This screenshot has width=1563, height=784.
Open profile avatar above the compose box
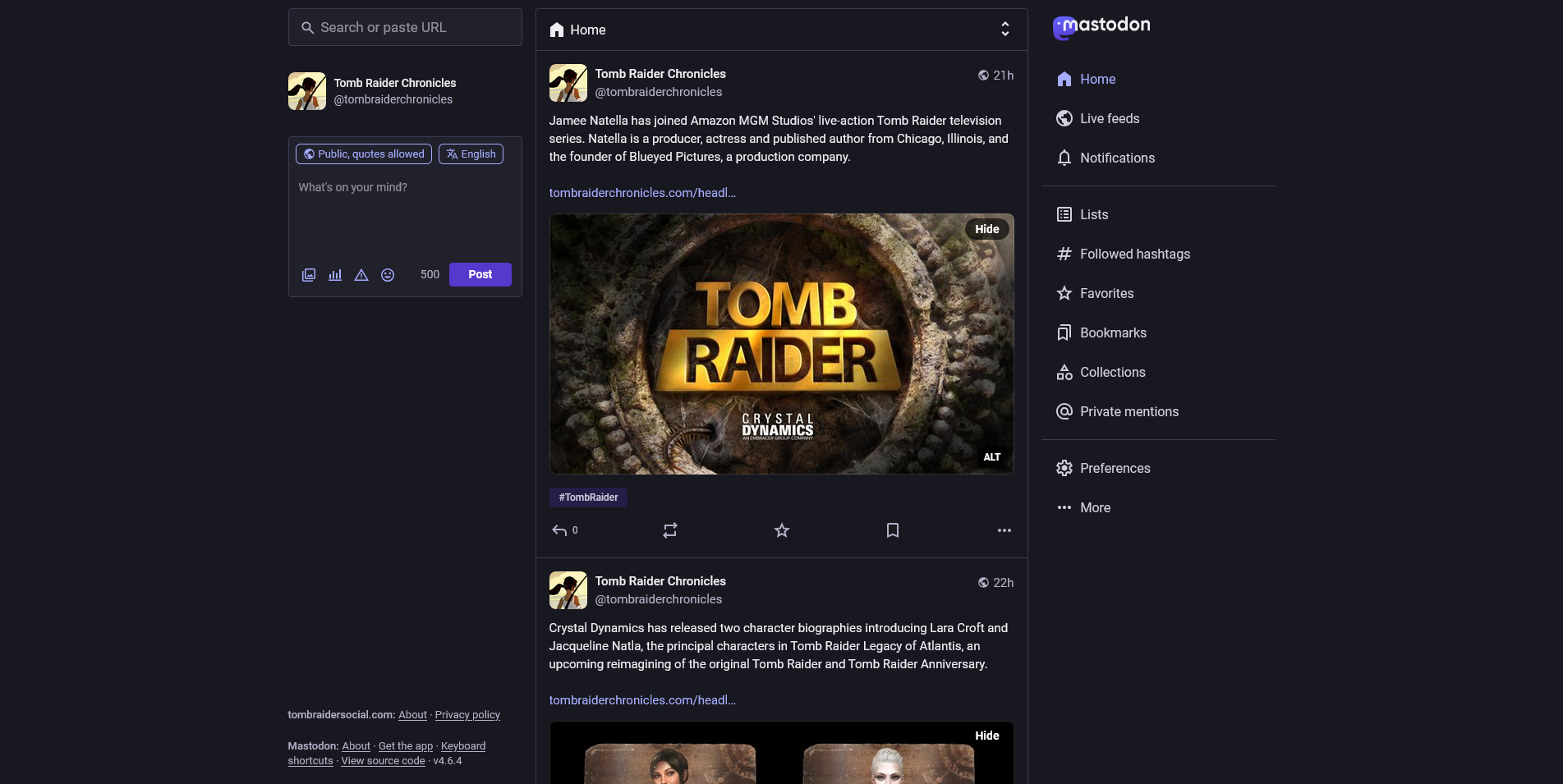[307, 91]
